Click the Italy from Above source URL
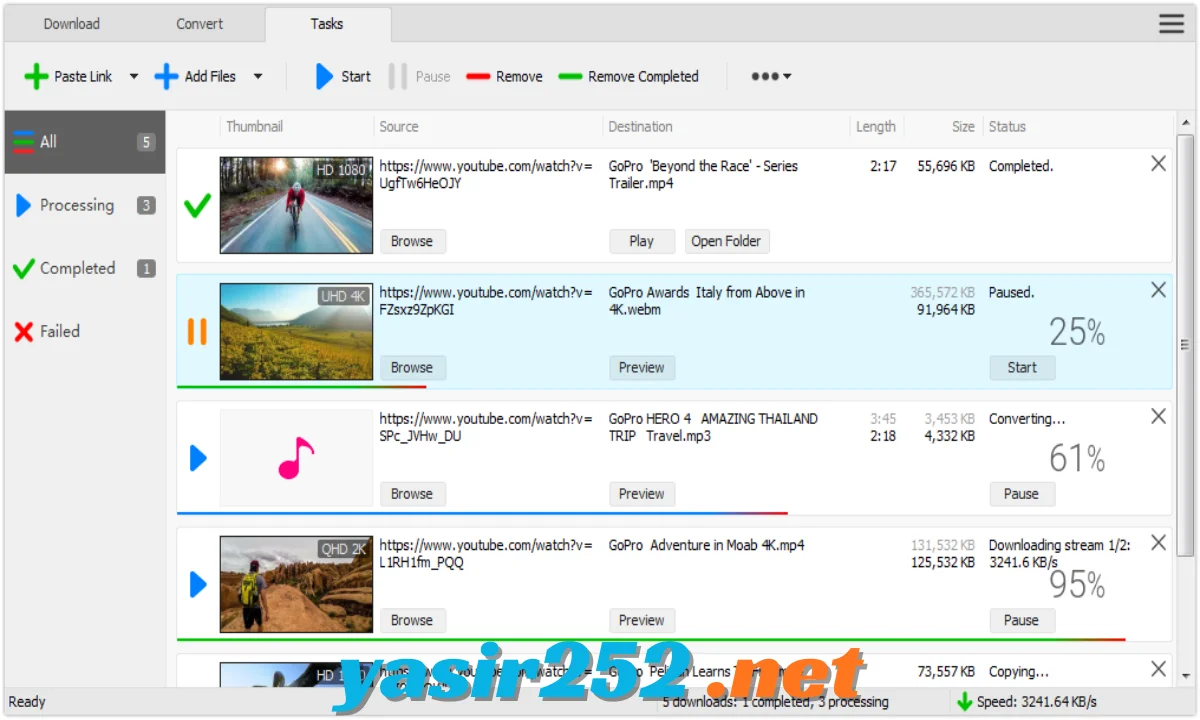This screenshot has width=1200, height=720. 486,301
